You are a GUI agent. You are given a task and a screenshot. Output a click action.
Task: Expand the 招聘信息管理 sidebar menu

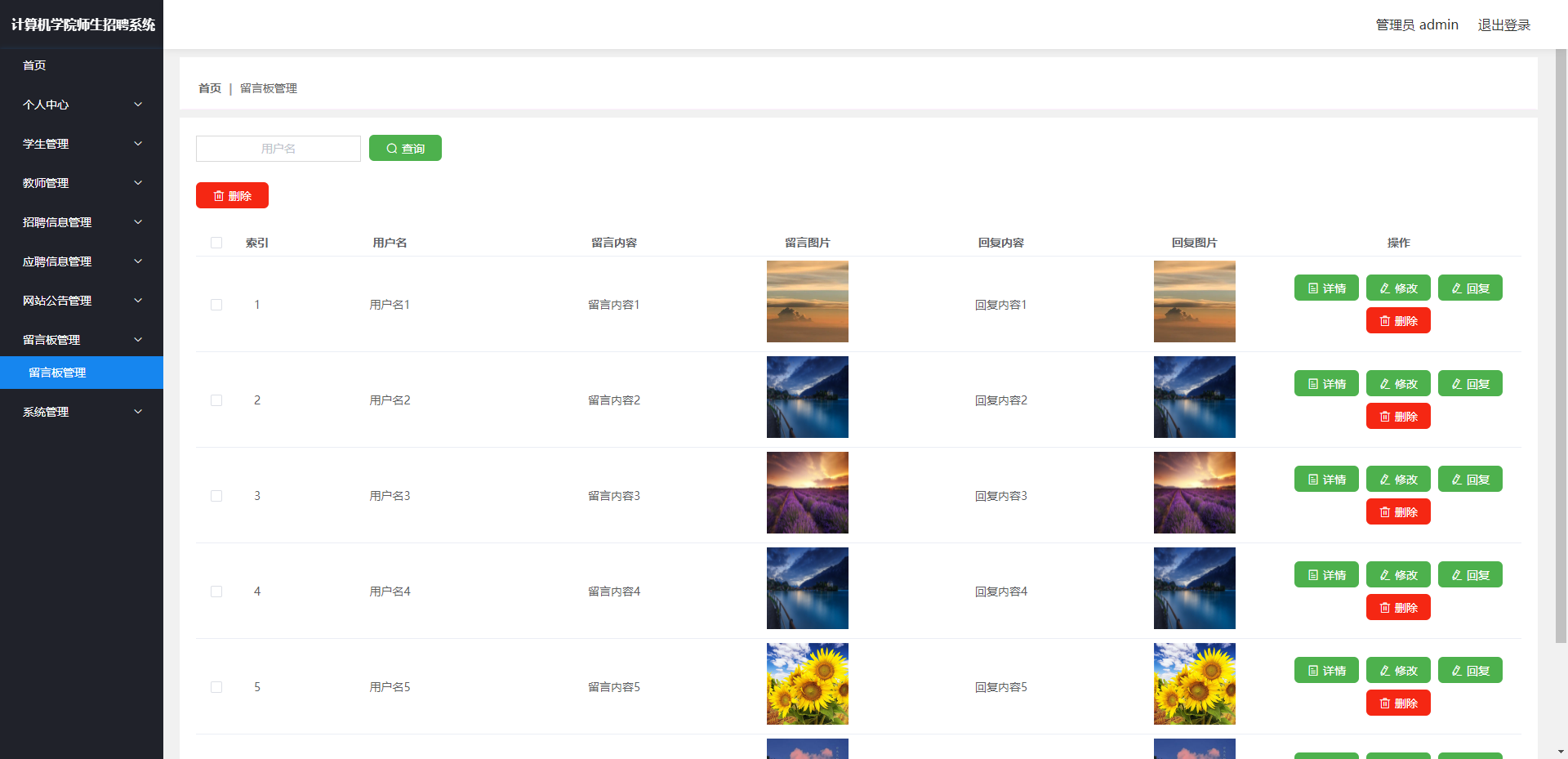click(82, 222)
